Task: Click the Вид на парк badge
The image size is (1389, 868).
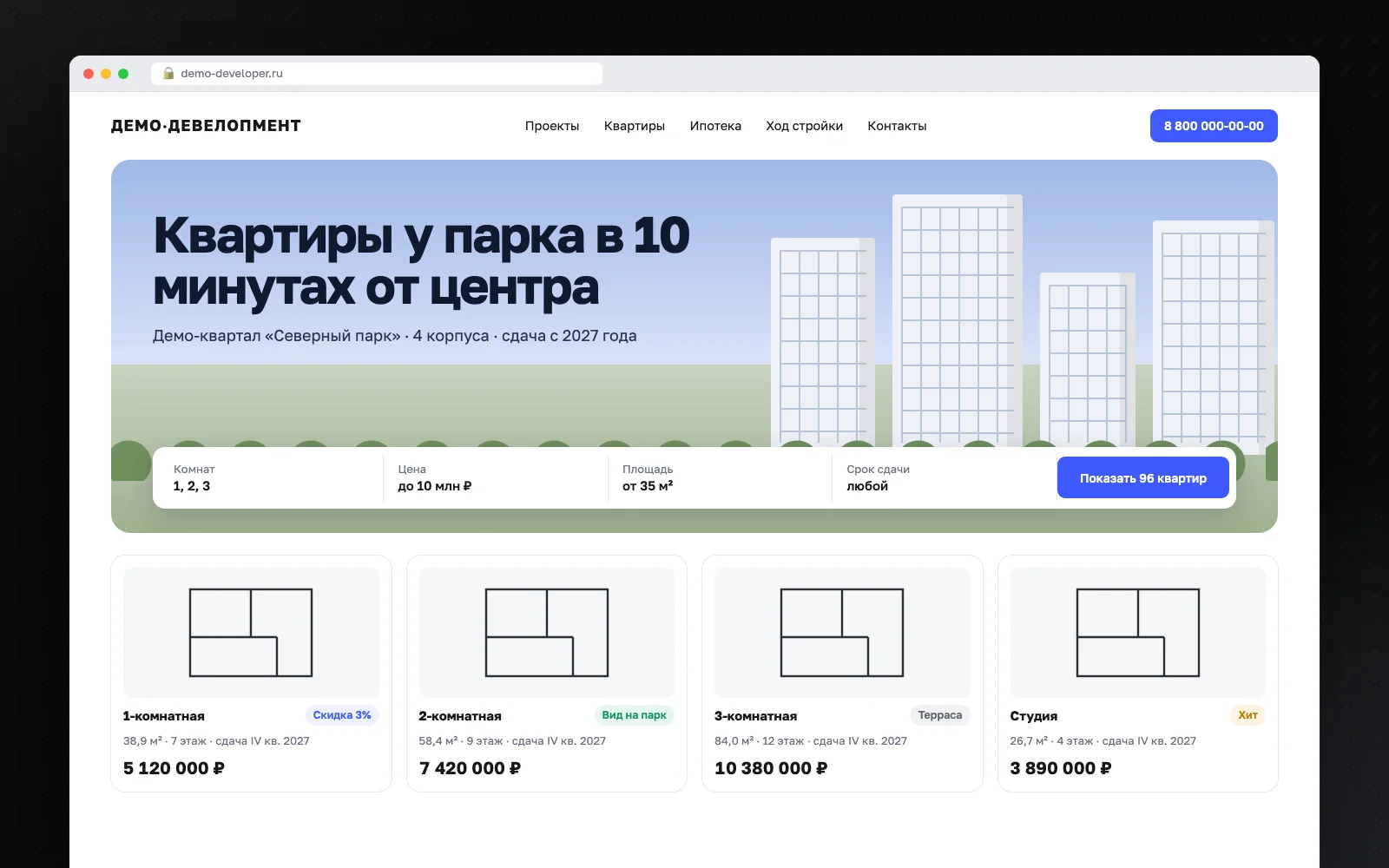Action: pyautogui.click(x=635, y=715)
